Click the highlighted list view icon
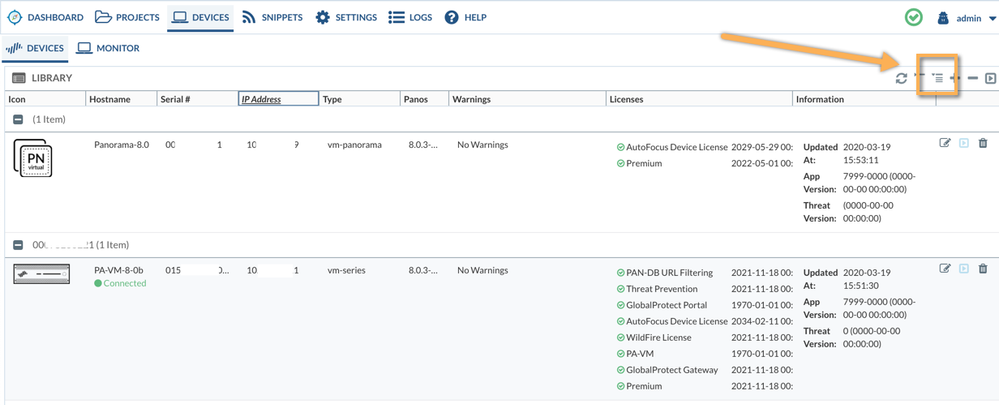 [937, 78]
